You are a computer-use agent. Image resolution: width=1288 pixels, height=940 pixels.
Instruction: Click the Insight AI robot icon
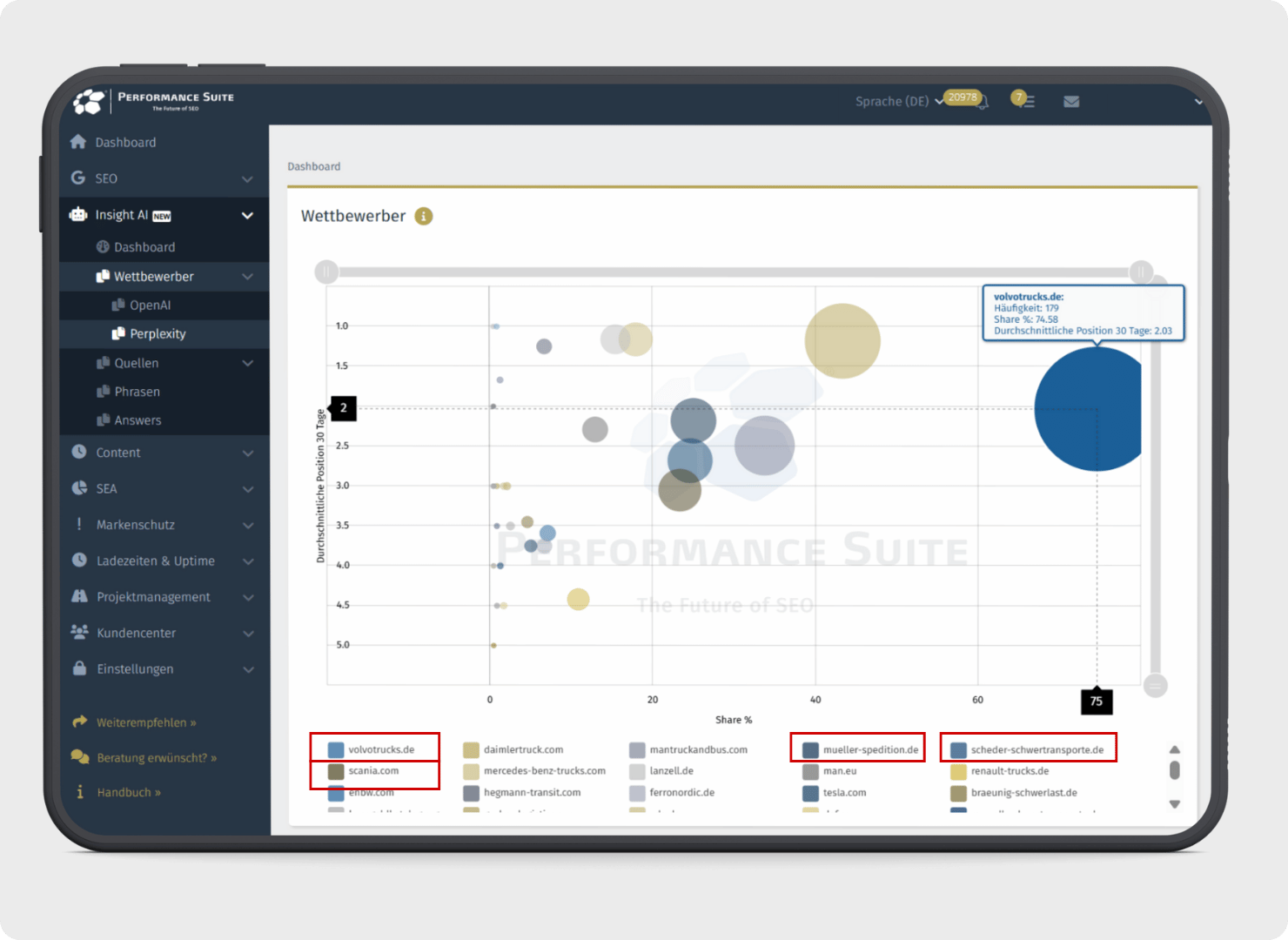pyautogui.click(x=78, y=214)
